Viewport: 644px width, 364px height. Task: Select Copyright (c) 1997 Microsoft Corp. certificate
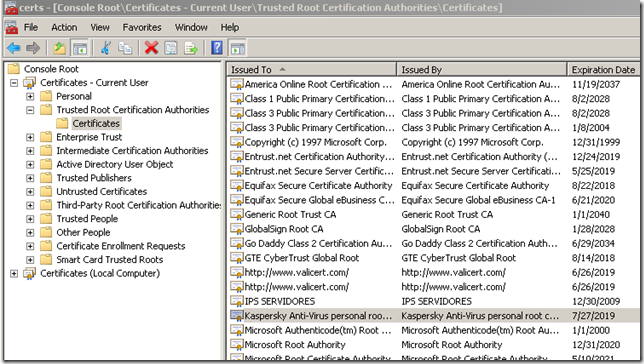tap(433, 142)
